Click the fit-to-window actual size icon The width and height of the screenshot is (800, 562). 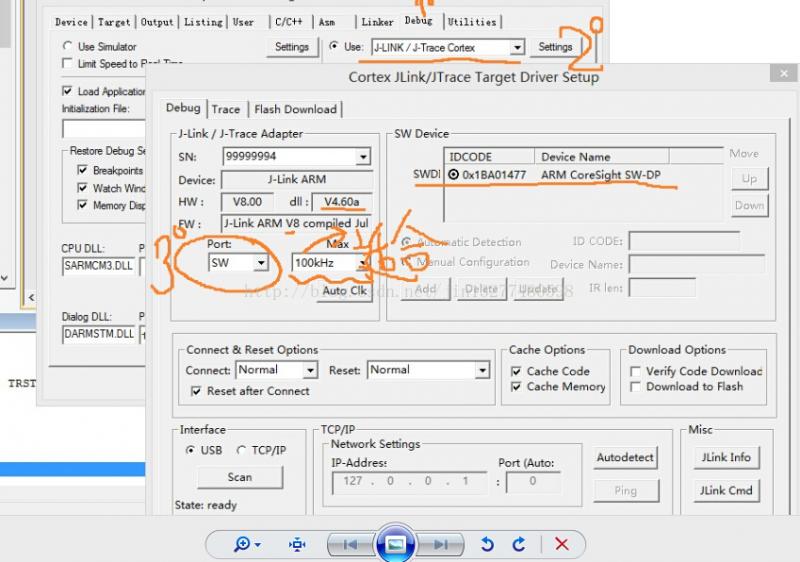(297, 544)
